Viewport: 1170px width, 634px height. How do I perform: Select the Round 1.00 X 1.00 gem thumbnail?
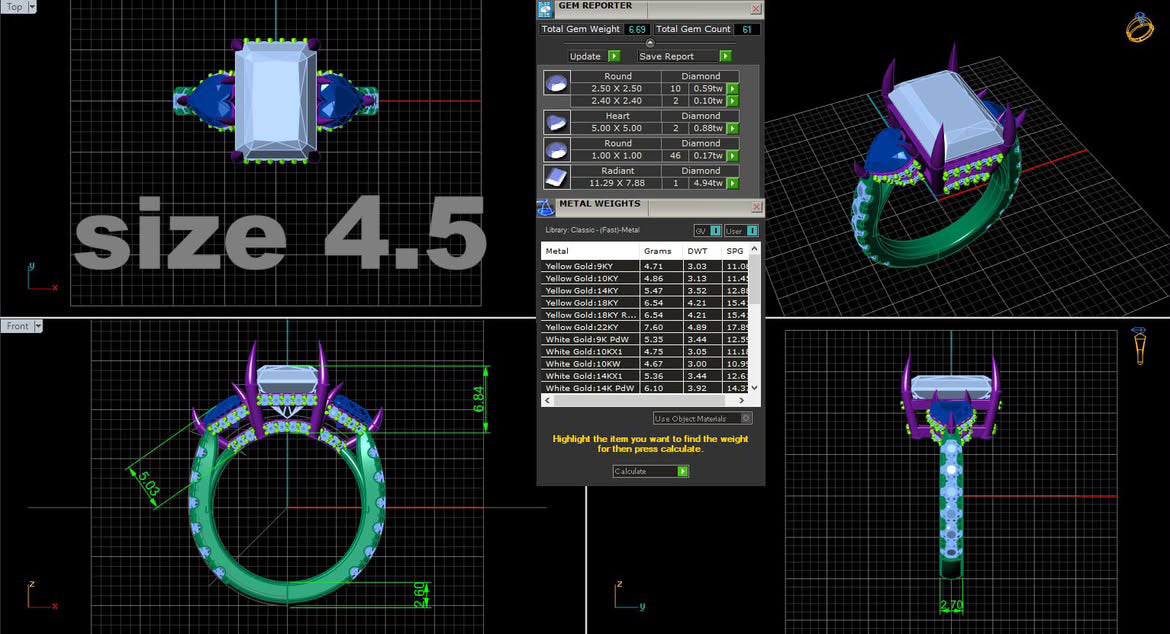(557, 150)
